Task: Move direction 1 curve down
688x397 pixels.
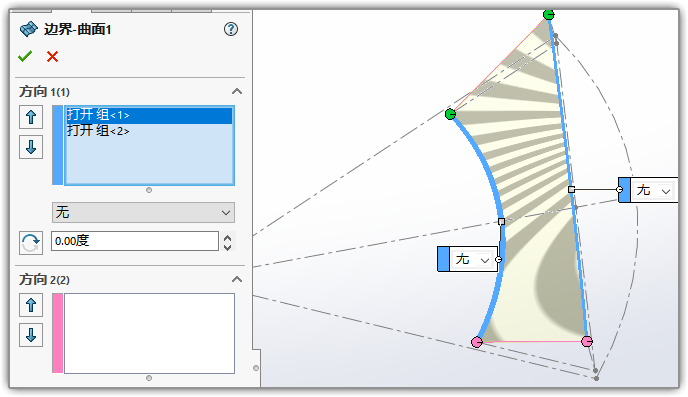Action: (x=31, y=147)
